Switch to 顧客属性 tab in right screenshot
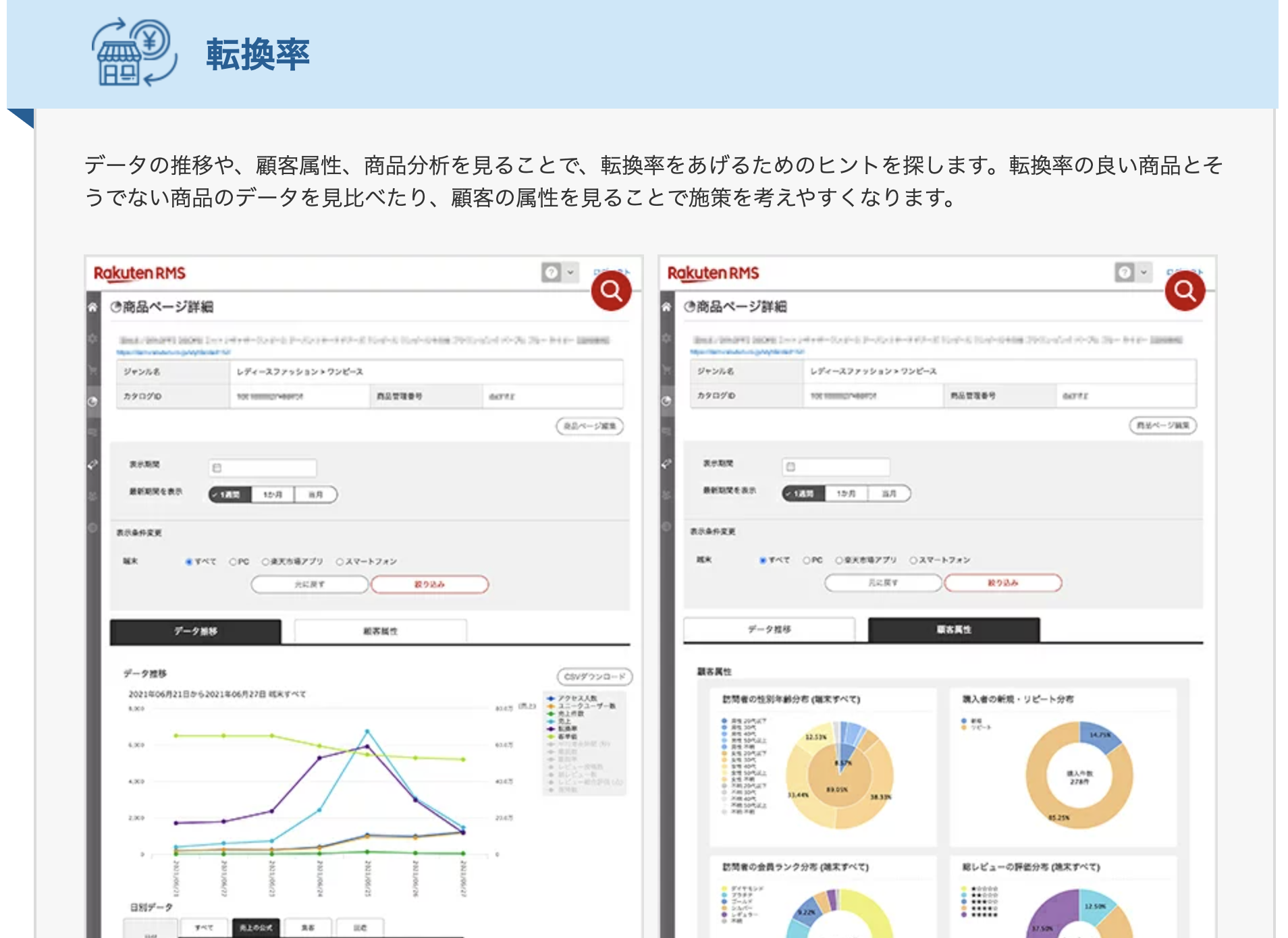The height and width of the screenshot is (938, 1288). pos(954,629)
